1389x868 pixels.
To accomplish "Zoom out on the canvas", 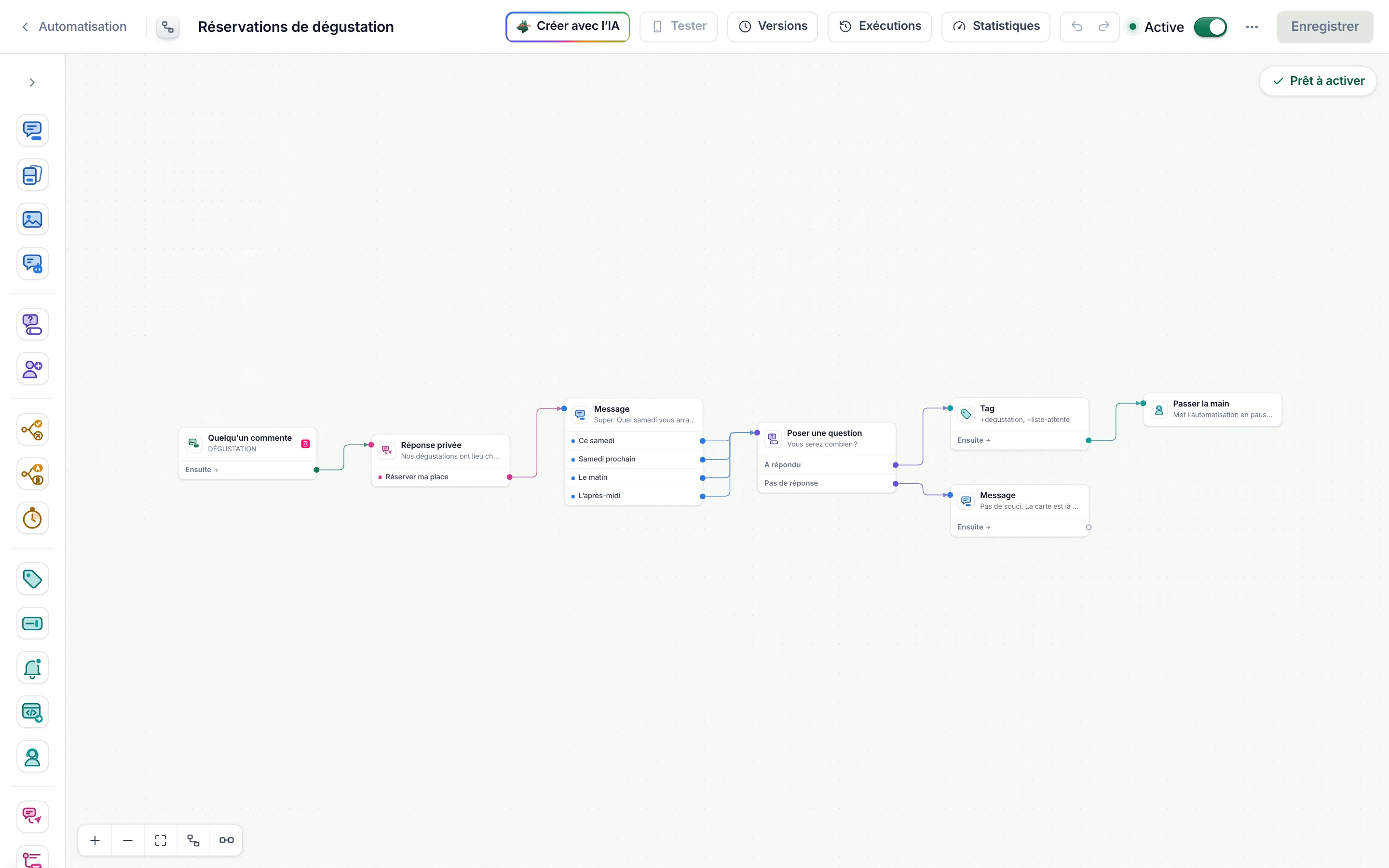I will 128,841.
